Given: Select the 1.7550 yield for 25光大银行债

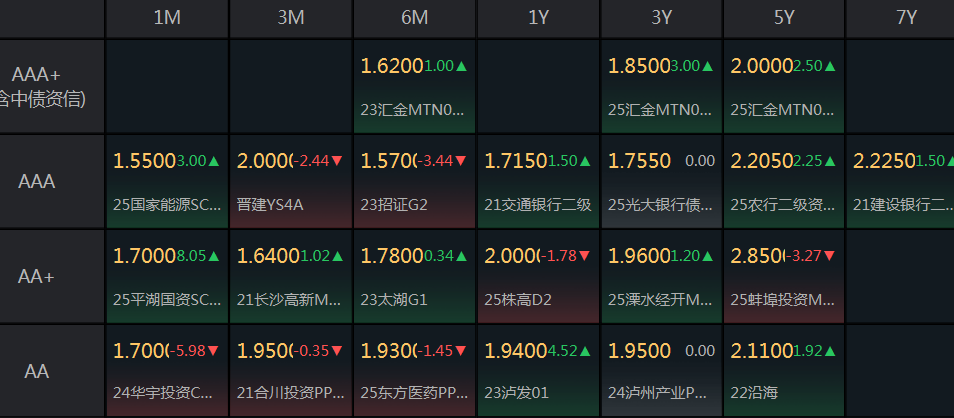Looking at the screenshot, I should pos(640,160).
